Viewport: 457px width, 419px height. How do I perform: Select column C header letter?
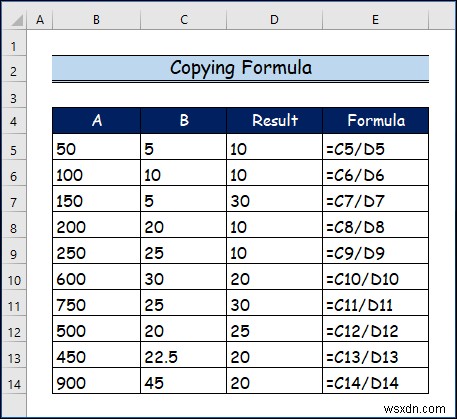tap(184, 20)
